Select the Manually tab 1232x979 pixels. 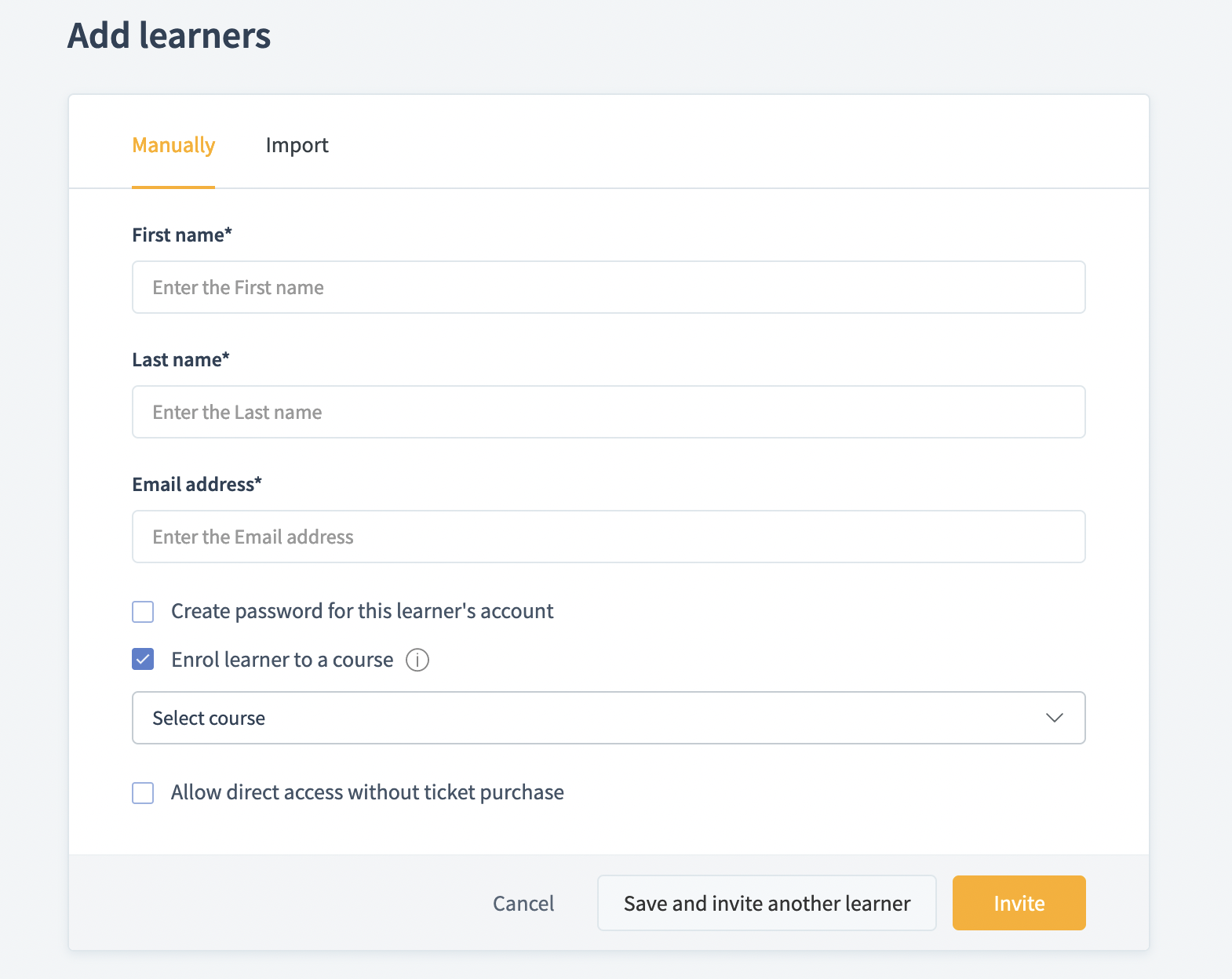click(x=173, y=145)
